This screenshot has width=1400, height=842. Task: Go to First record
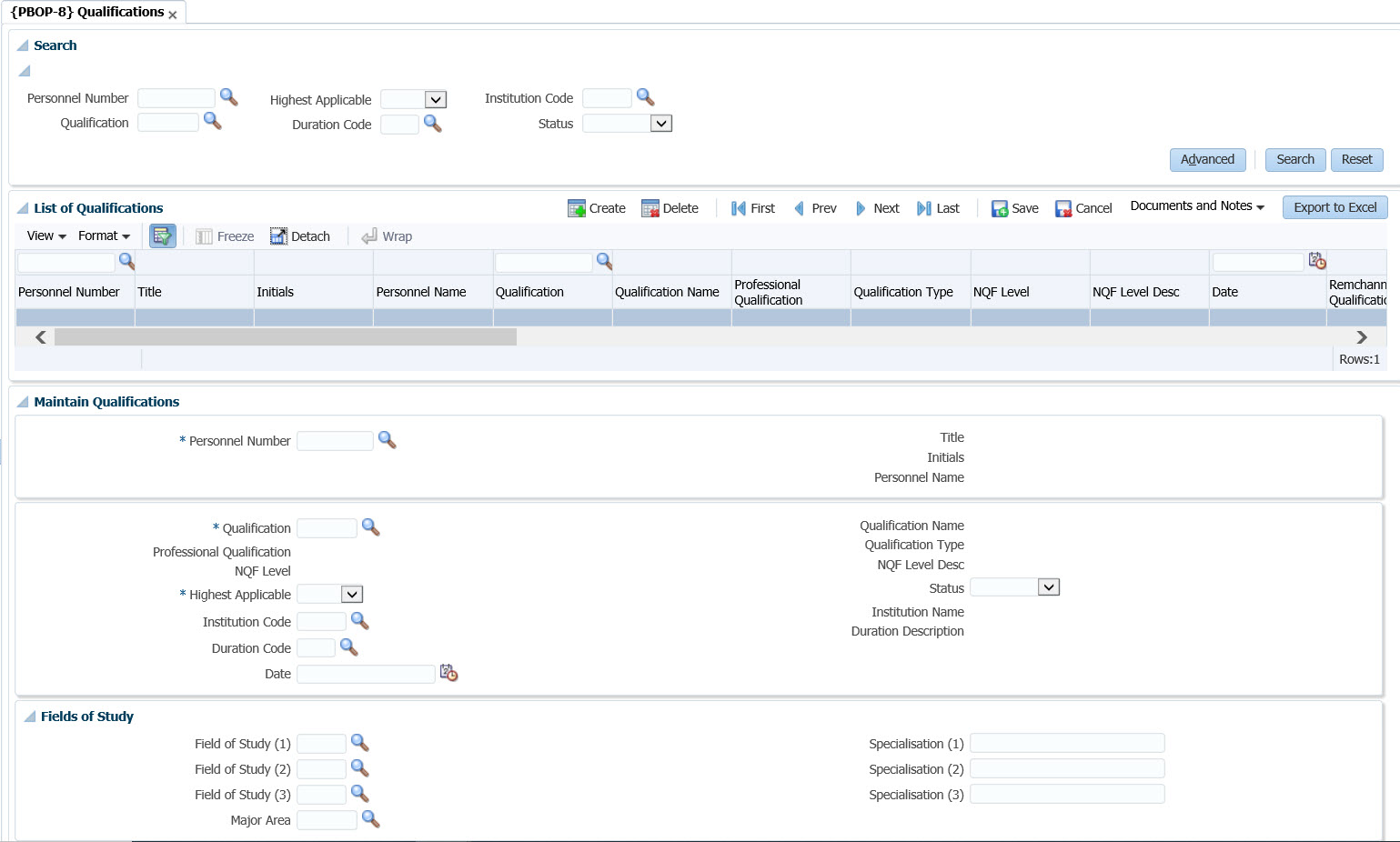point(739,208)
